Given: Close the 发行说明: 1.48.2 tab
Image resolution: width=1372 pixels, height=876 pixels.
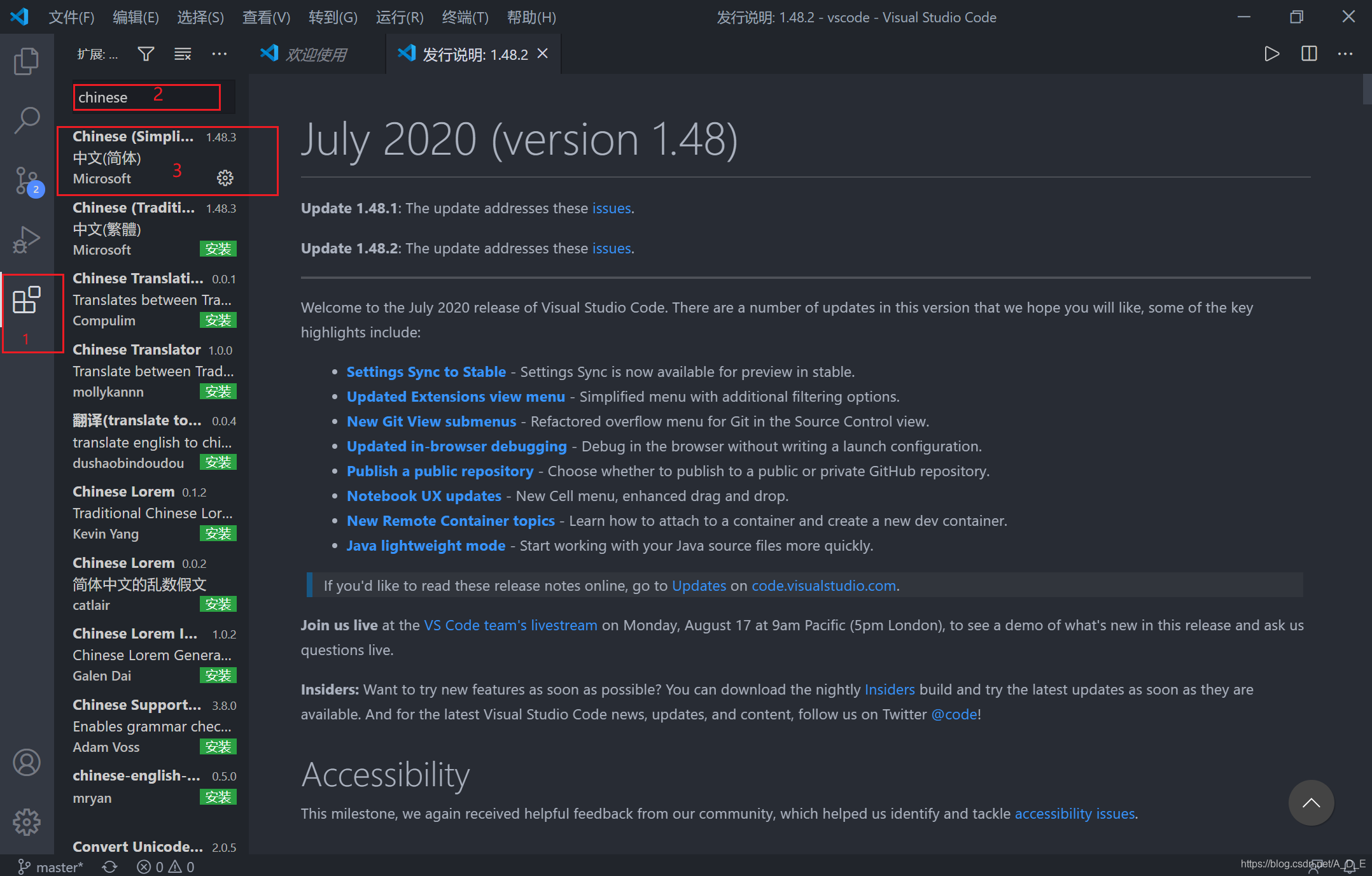Looking at the screenshot, I should click(x=543, y=54).
